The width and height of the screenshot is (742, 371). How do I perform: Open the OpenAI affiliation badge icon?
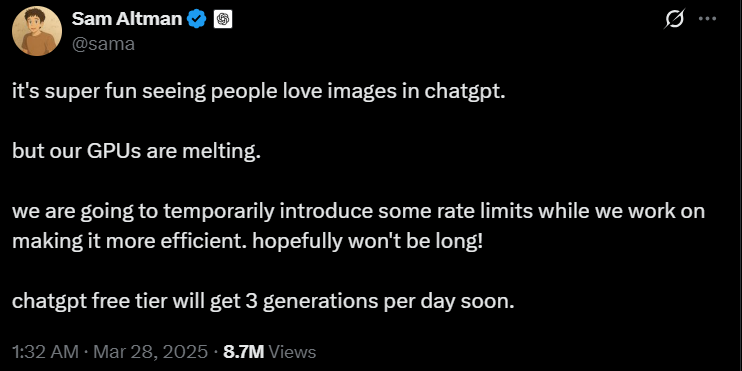coord(223,19)
